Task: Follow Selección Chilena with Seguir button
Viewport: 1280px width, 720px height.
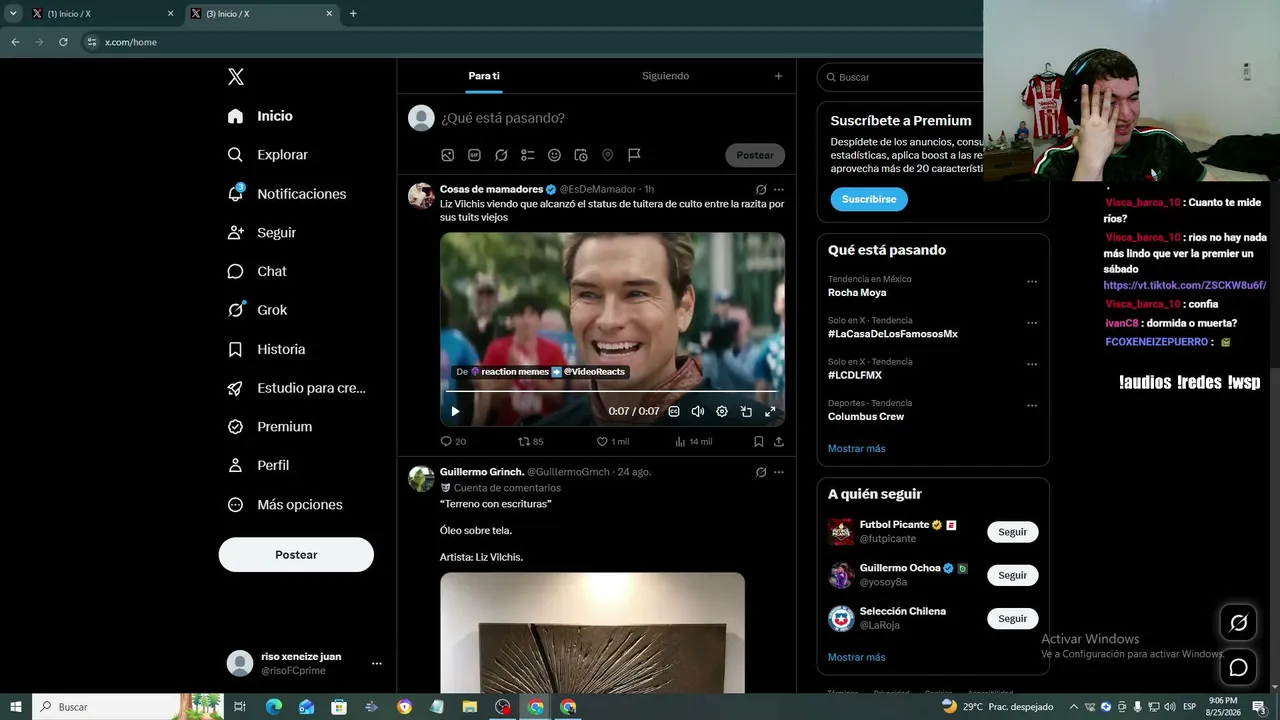Action: click(1013, 618)
